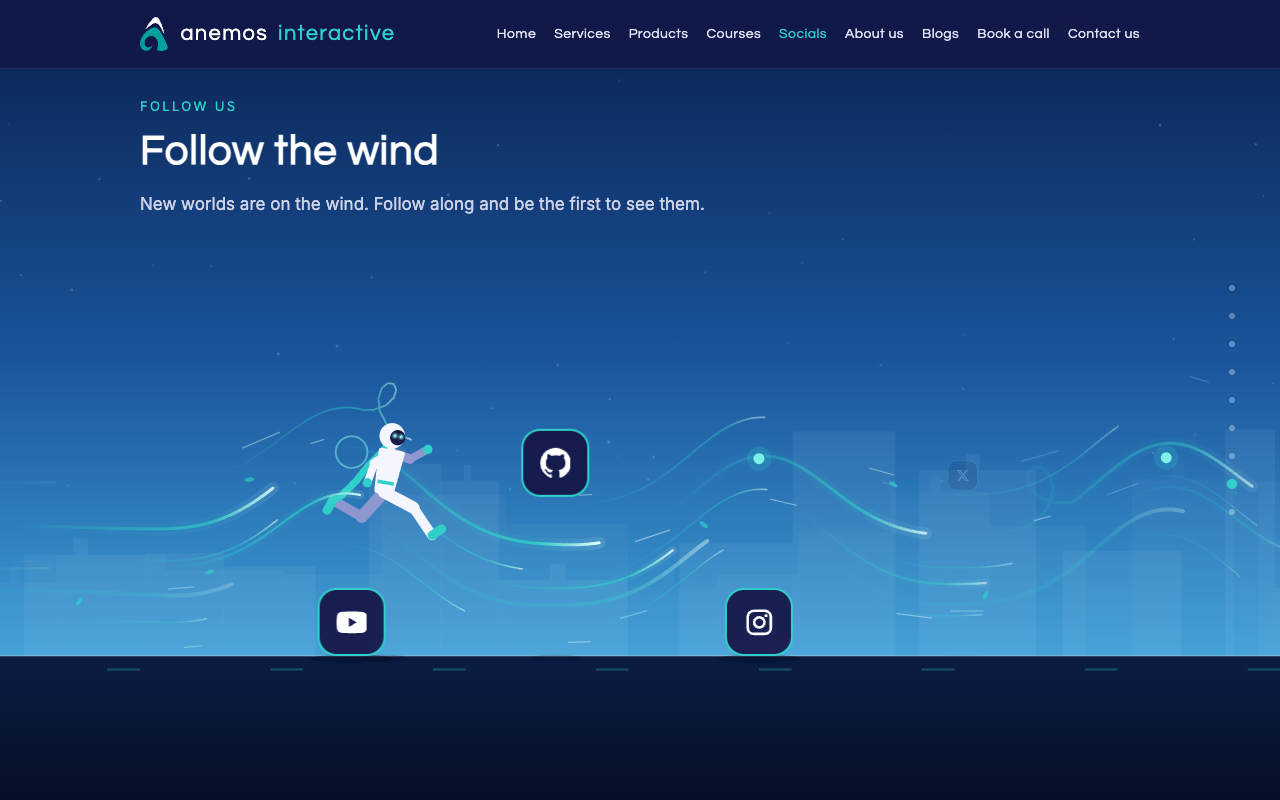Screen dimensions: 1280x800
Task: Click the highlighted teal section dot
Action: 1232,484
